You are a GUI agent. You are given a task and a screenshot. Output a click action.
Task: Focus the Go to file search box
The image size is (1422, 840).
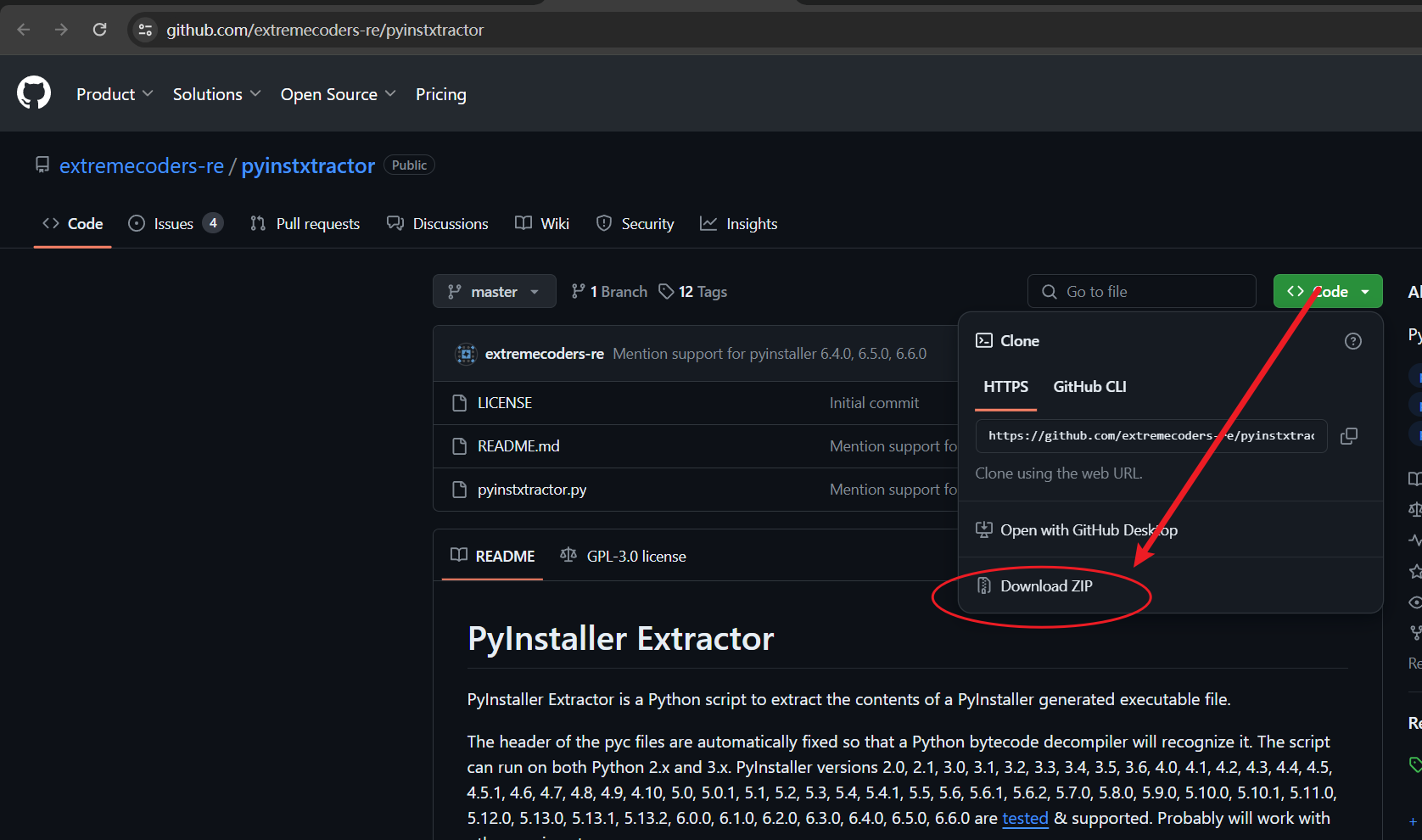click(x=1141, y=291)
